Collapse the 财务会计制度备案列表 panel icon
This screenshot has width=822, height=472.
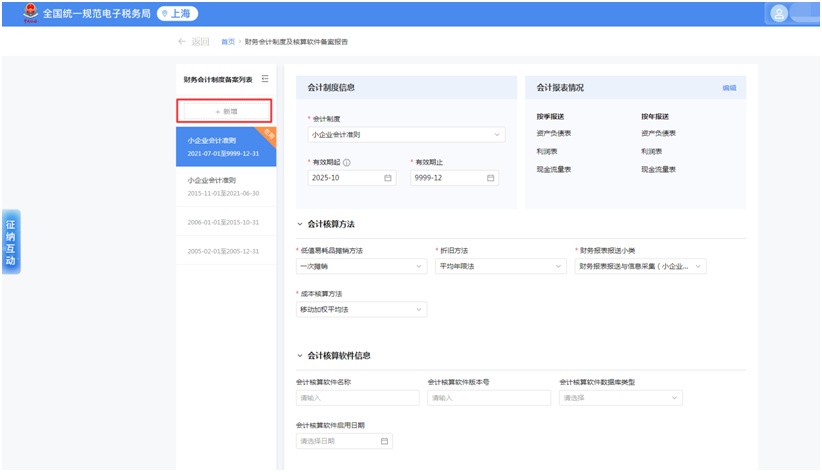[x=264, y=79]
